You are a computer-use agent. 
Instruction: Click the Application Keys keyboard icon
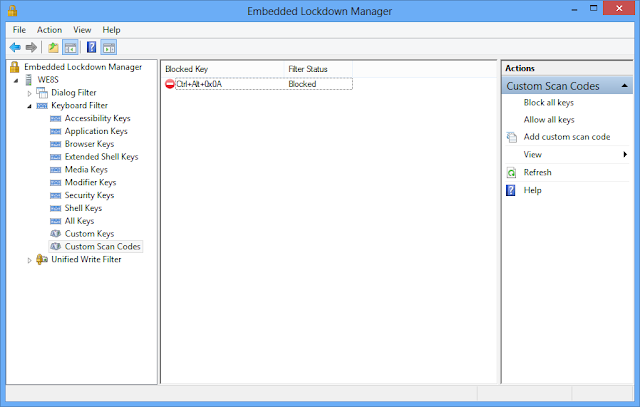coord(56,131)
